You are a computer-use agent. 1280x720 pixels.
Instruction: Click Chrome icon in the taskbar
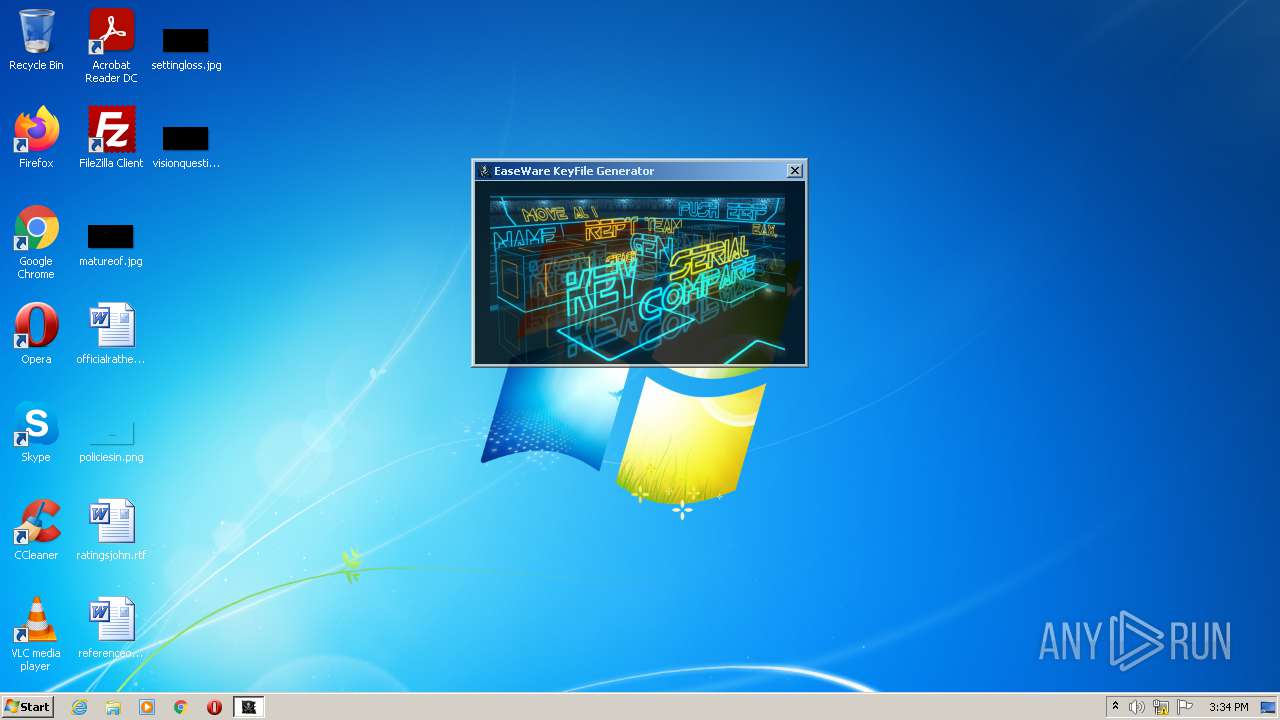tap(181, 707)
